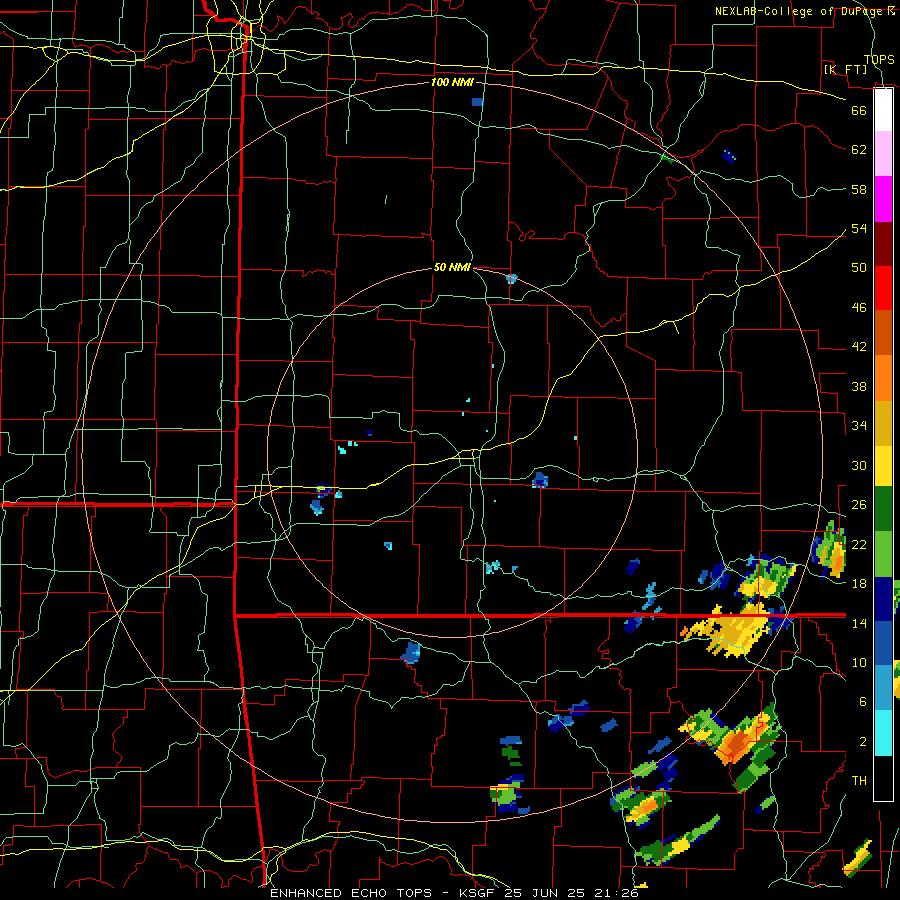
Task: Click the magenta legend swatch
Action: coord(883,199)
